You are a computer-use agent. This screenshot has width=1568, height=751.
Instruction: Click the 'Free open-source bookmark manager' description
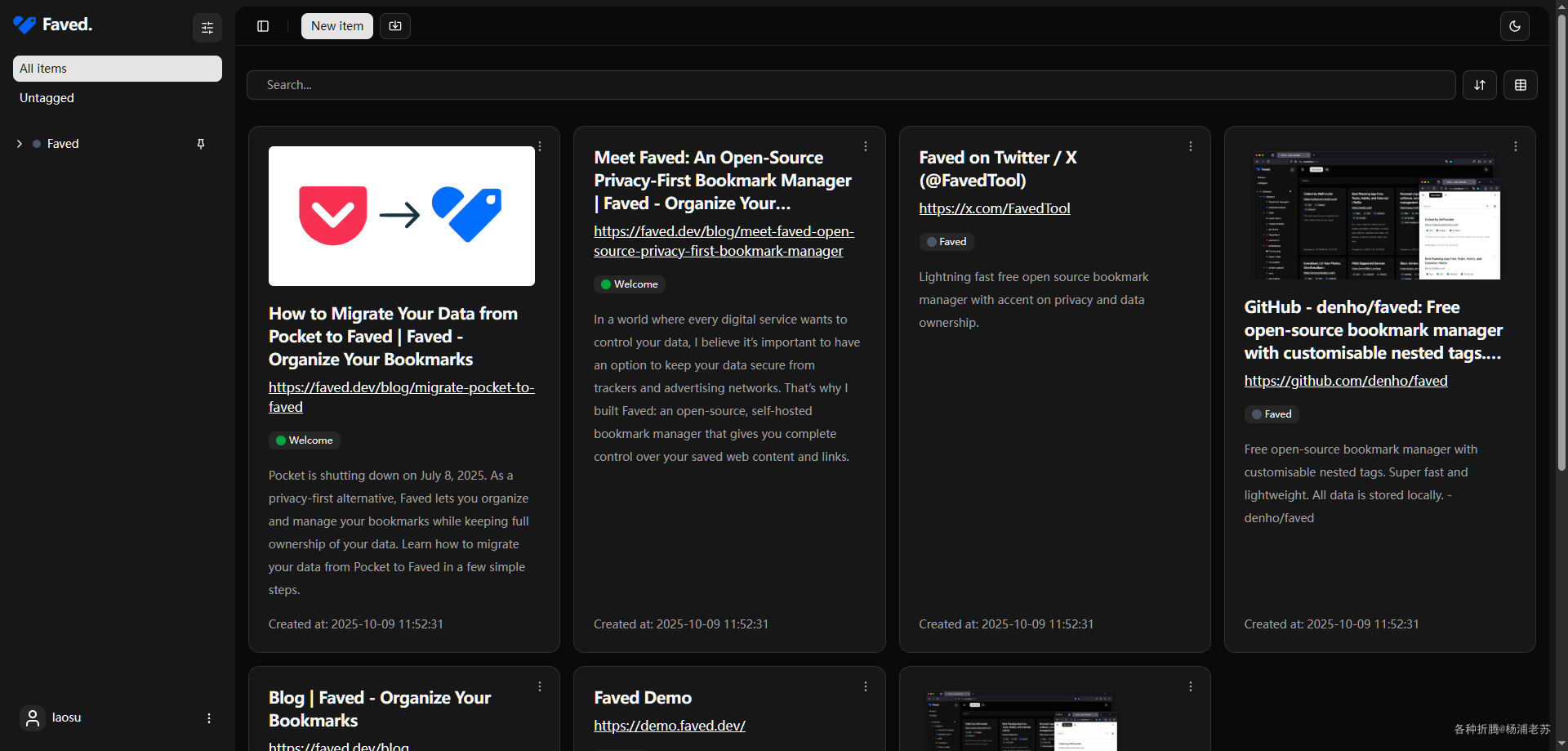[x=1361, y=484]
